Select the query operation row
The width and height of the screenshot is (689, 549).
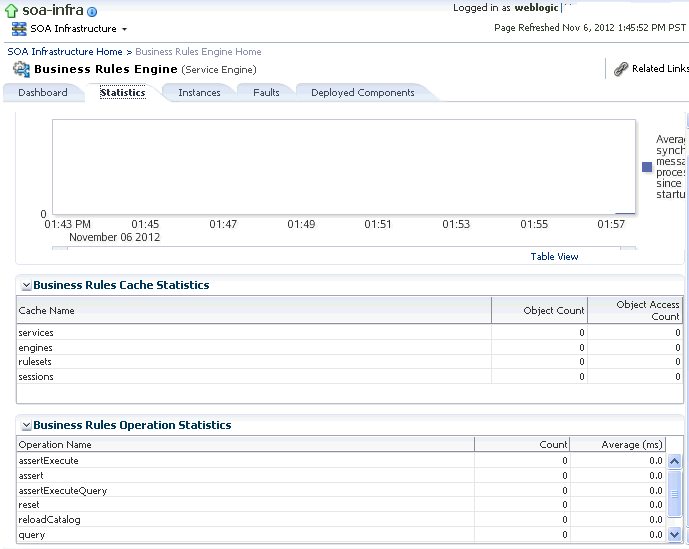point(341,534)
